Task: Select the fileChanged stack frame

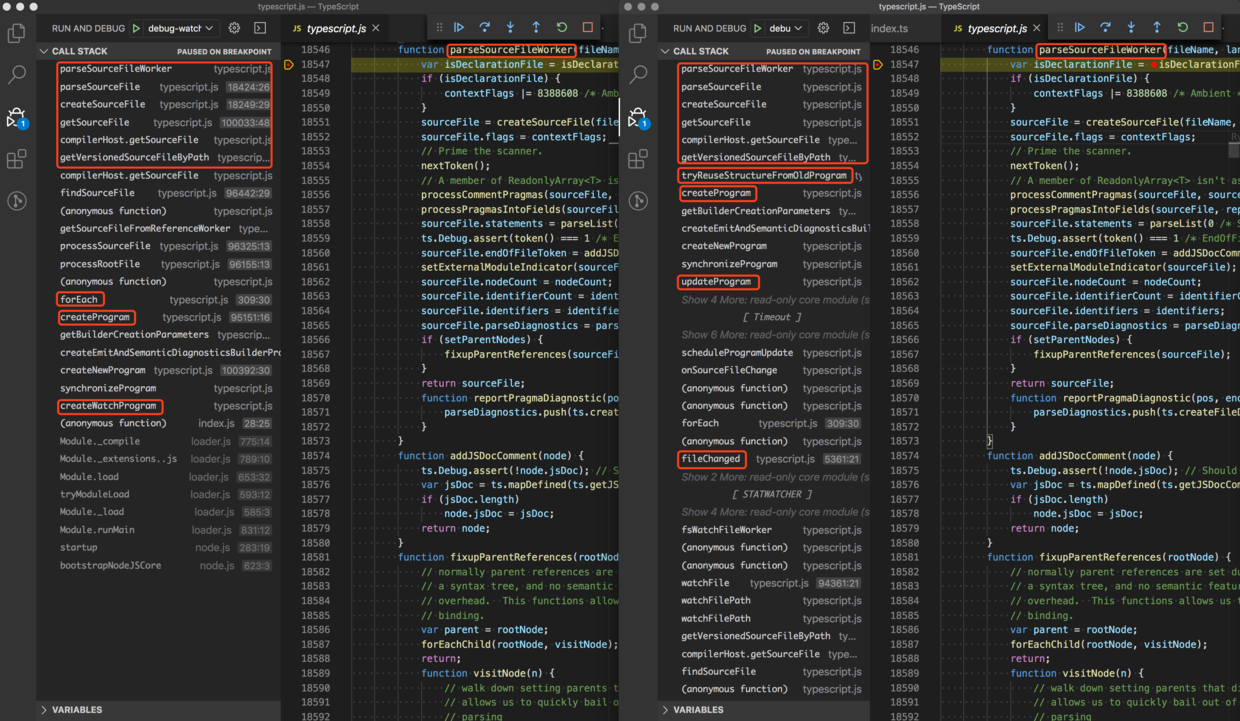Action: coord(710,459)
